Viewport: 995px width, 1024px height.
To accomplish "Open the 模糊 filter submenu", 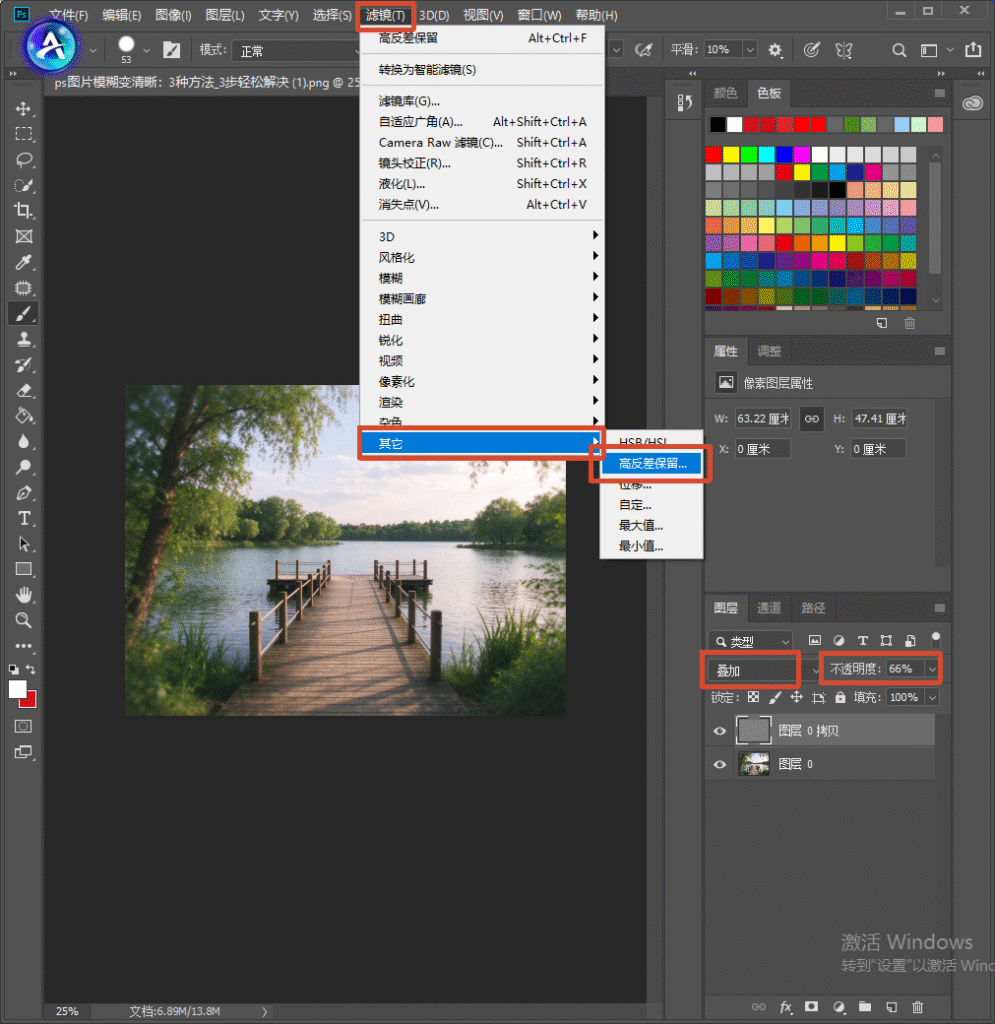I will pyautogui.click(x=482, y=278).
